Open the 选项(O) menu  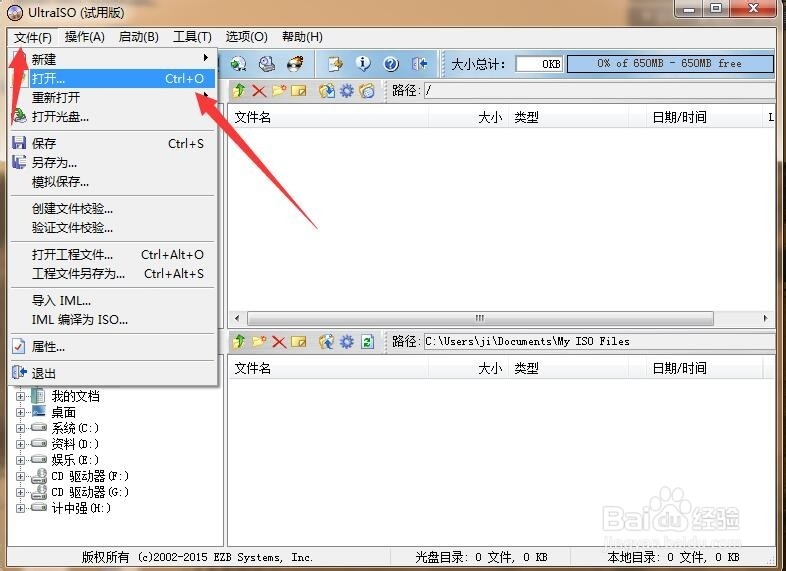[x=246, y=37]
